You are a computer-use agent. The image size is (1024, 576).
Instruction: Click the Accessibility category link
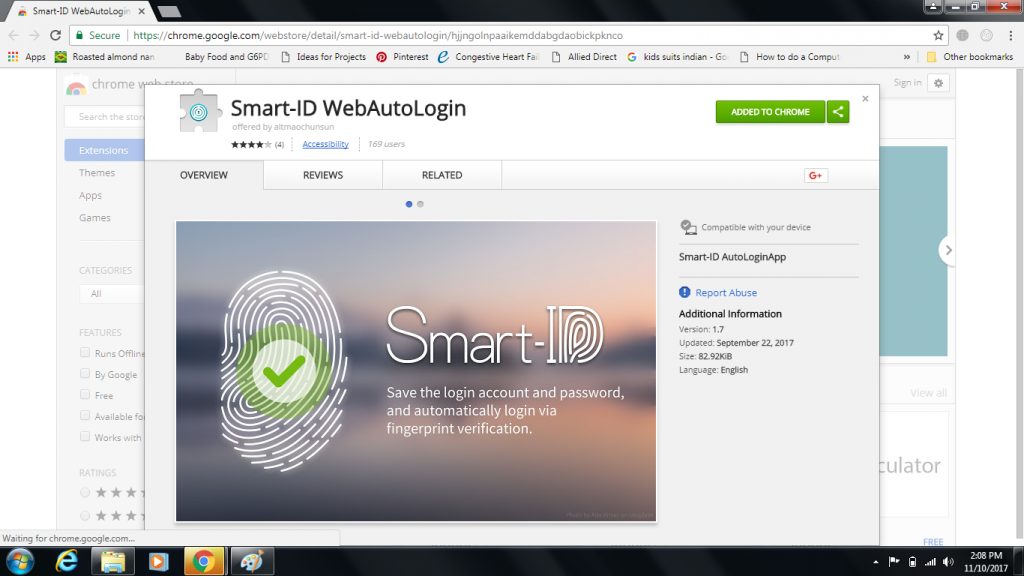click(325, 144)
